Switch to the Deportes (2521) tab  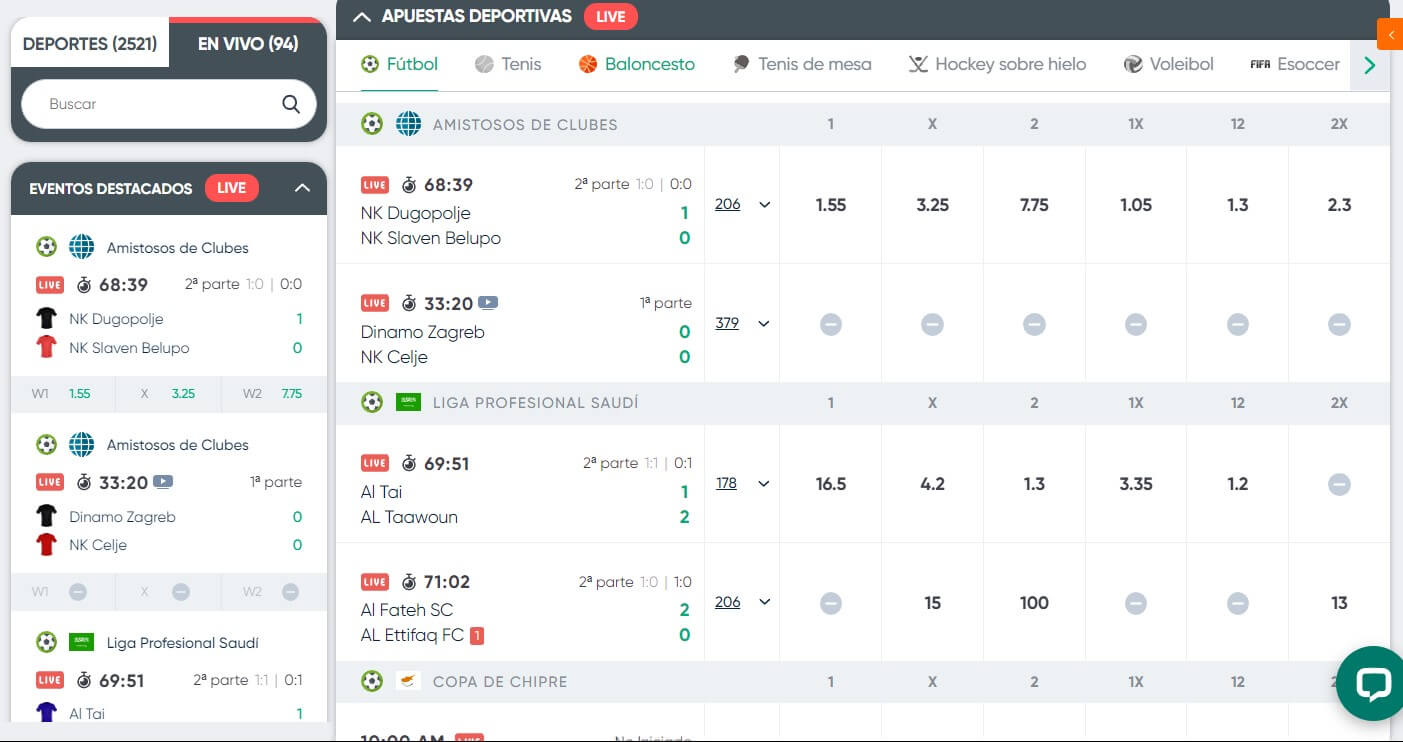[90, 44]
